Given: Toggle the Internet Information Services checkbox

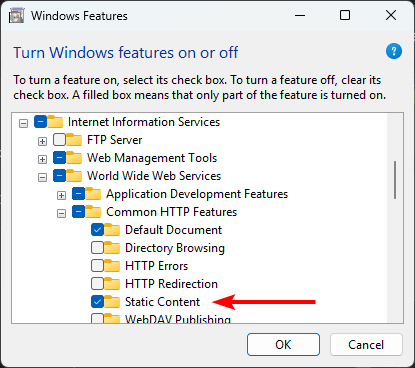Looking at the screenshot, I should click(40, 122).
